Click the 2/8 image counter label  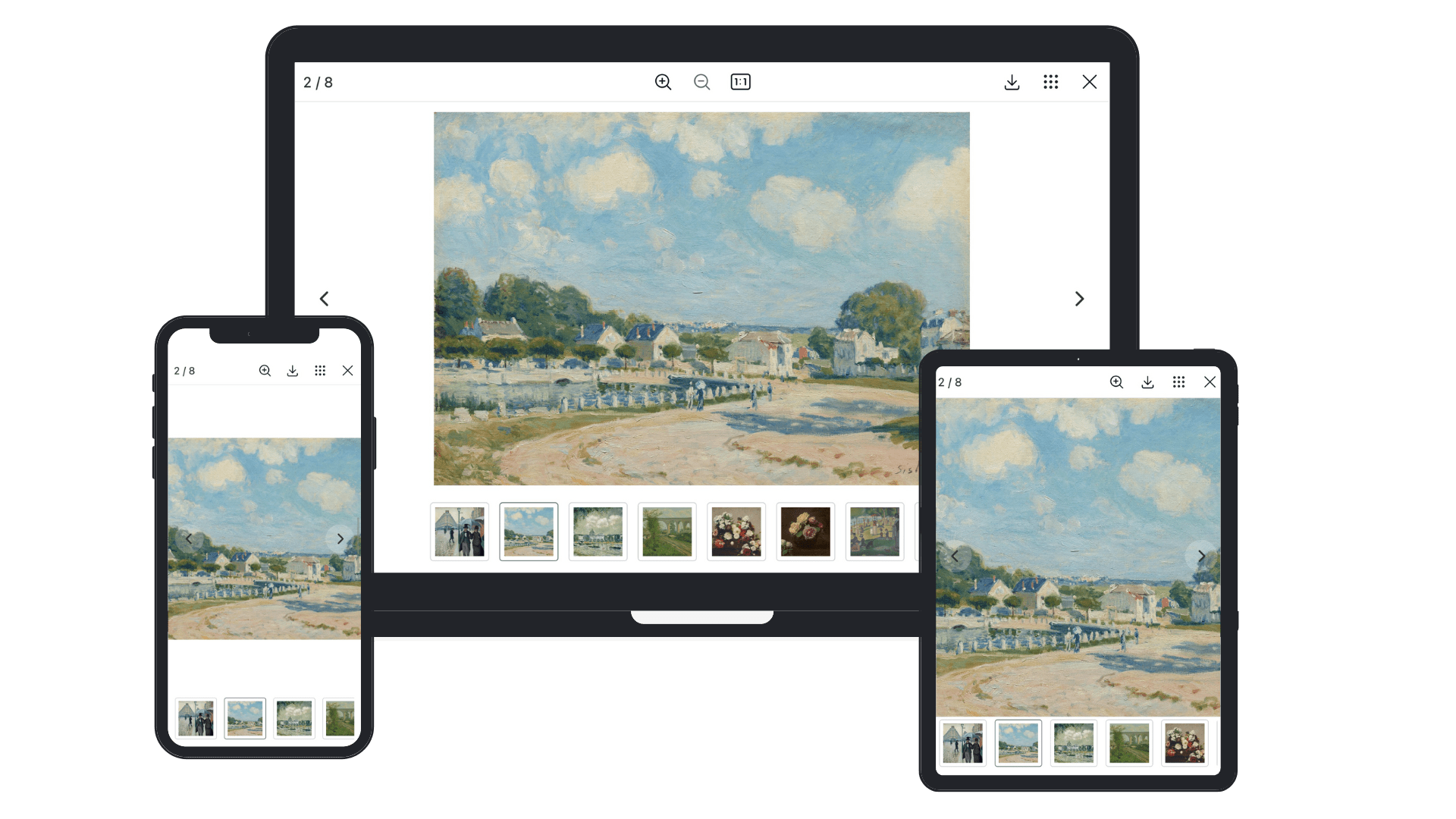316,83
